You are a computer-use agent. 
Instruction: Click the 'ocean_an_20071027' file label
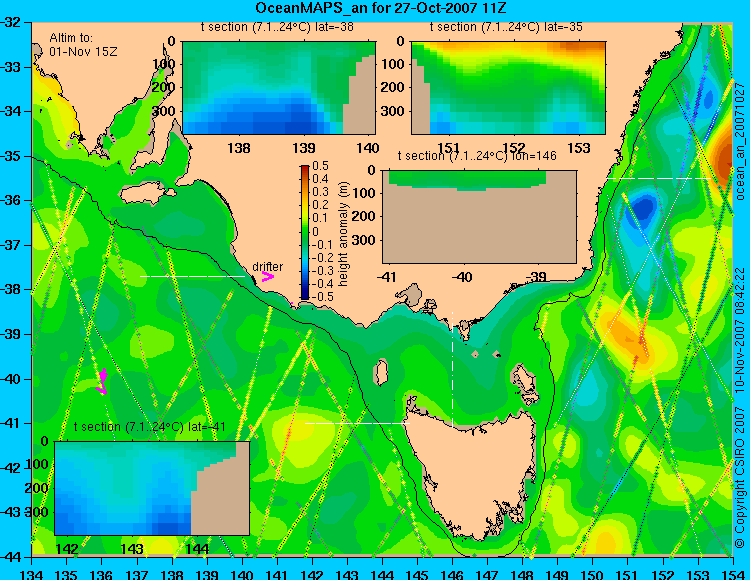tap(739, 142)
